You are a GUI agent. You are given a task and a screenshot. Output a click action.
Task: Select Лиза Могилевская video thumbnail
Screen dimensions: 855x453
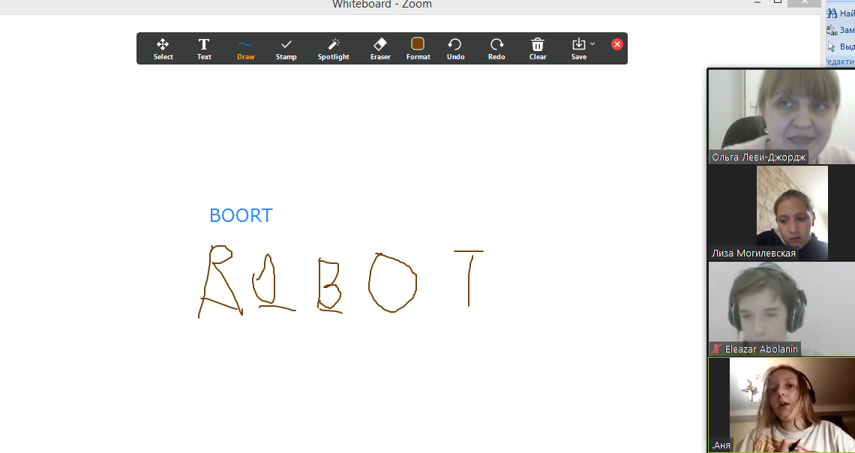tap(781, 210)
